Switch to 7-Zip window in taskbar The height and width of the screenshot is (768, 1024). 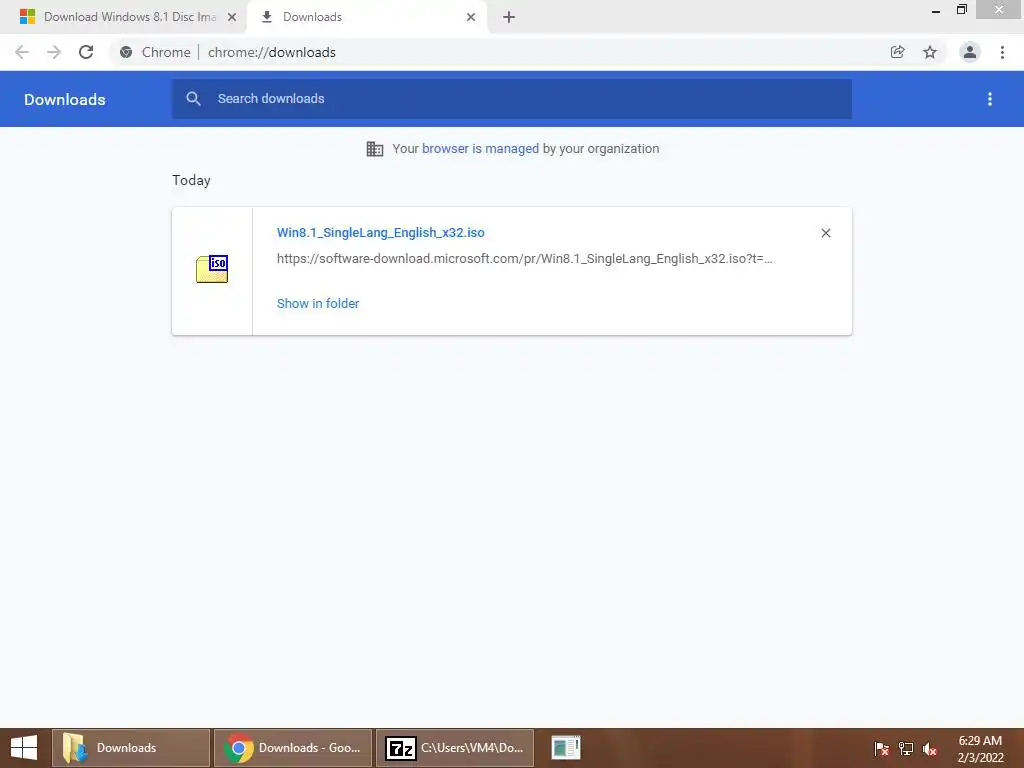455,748
